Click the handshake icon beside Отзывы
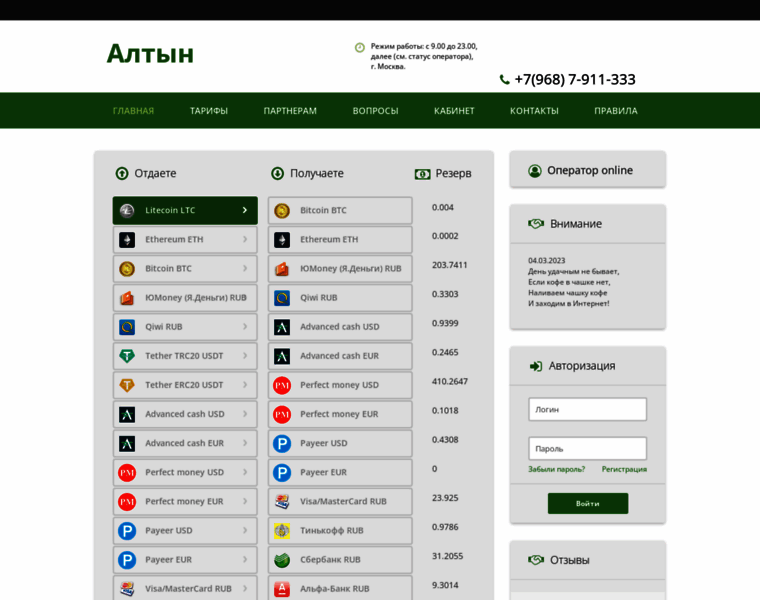This screenshot has width=760, height=600. point(536,560)
